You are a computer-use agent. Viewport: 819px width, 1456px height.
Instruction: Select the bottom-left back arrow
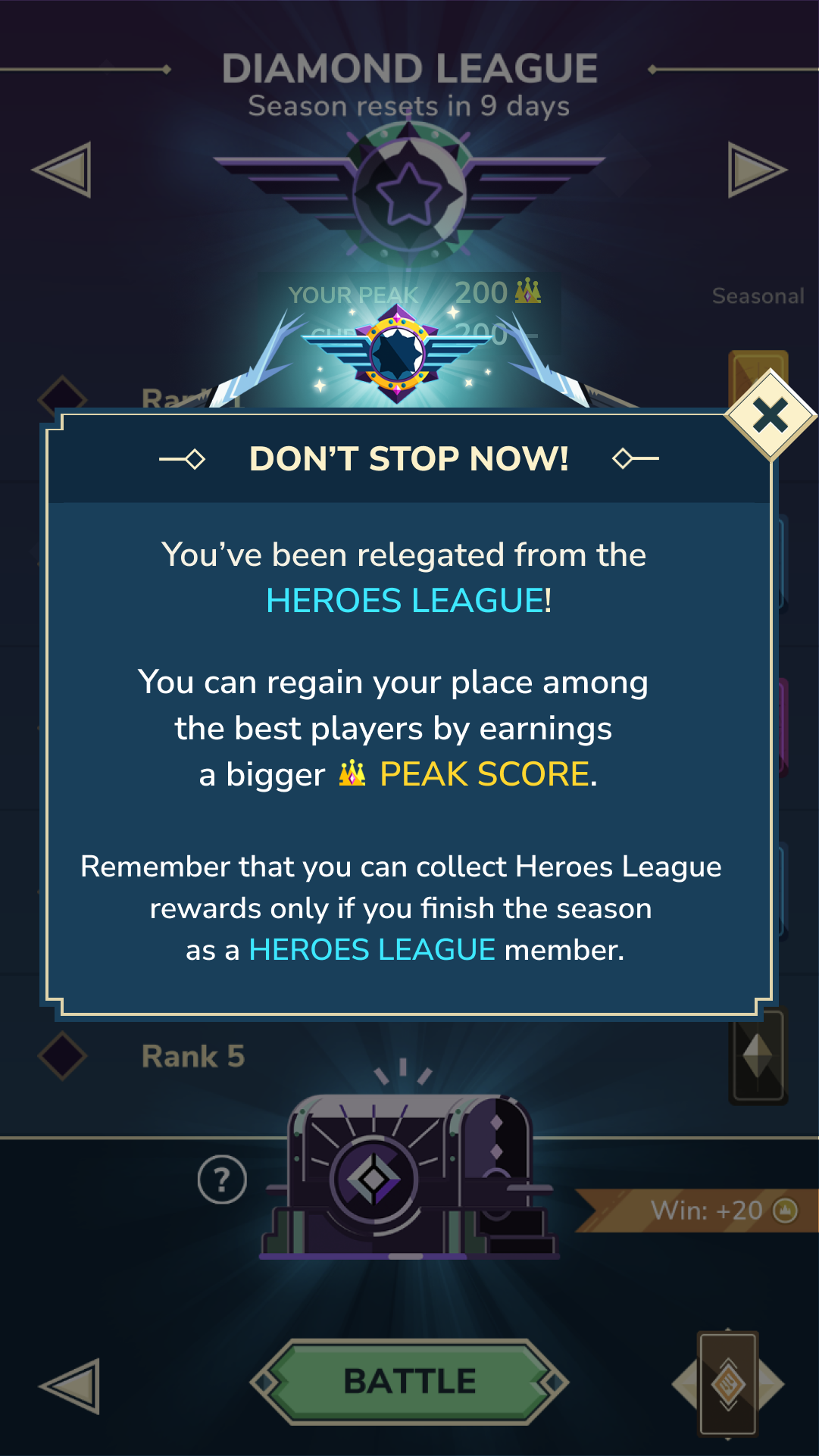(x=70, y=1386)
